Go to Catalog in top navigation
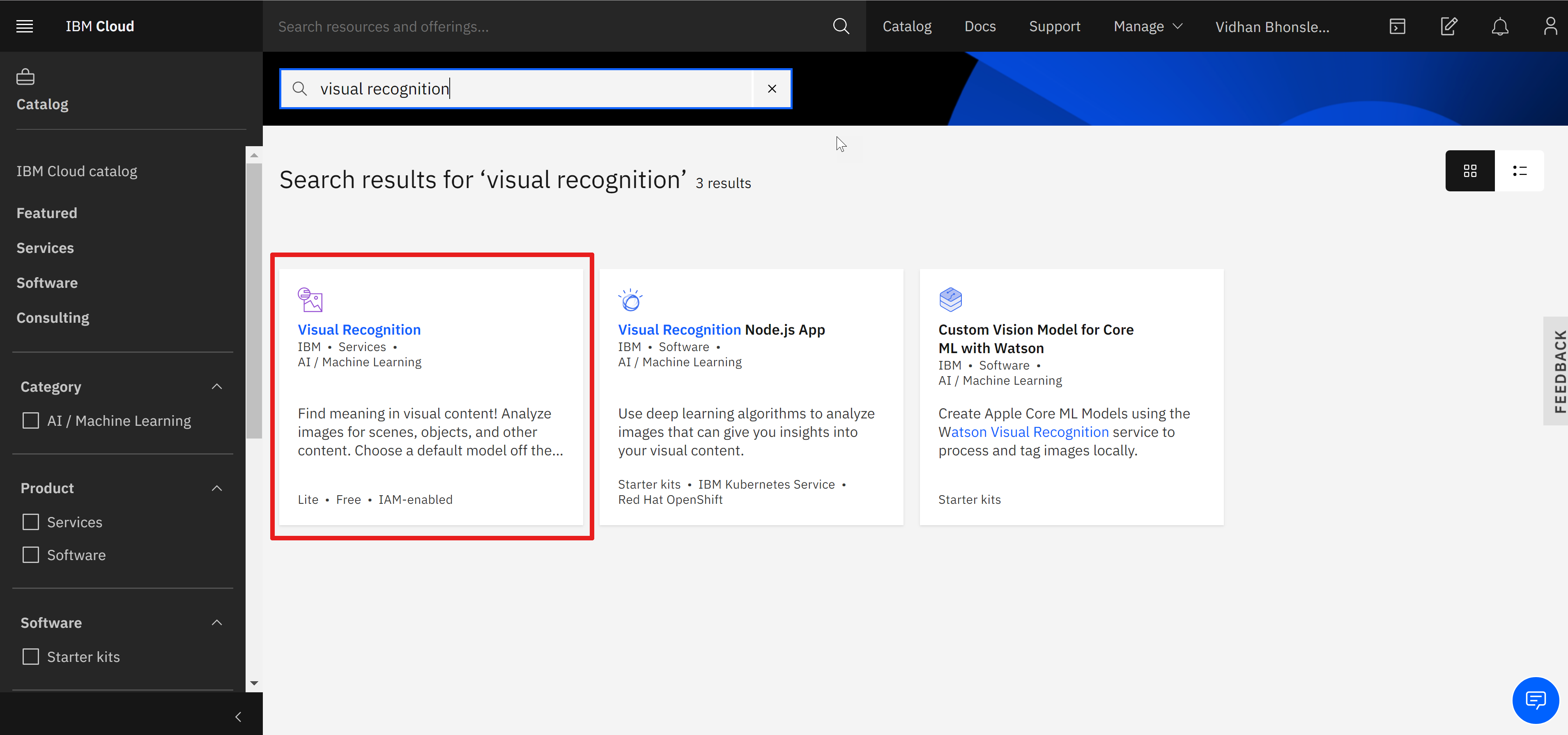Image resolution: width=1568 pixels, height=735 pixels. click(x=907, y=26)
